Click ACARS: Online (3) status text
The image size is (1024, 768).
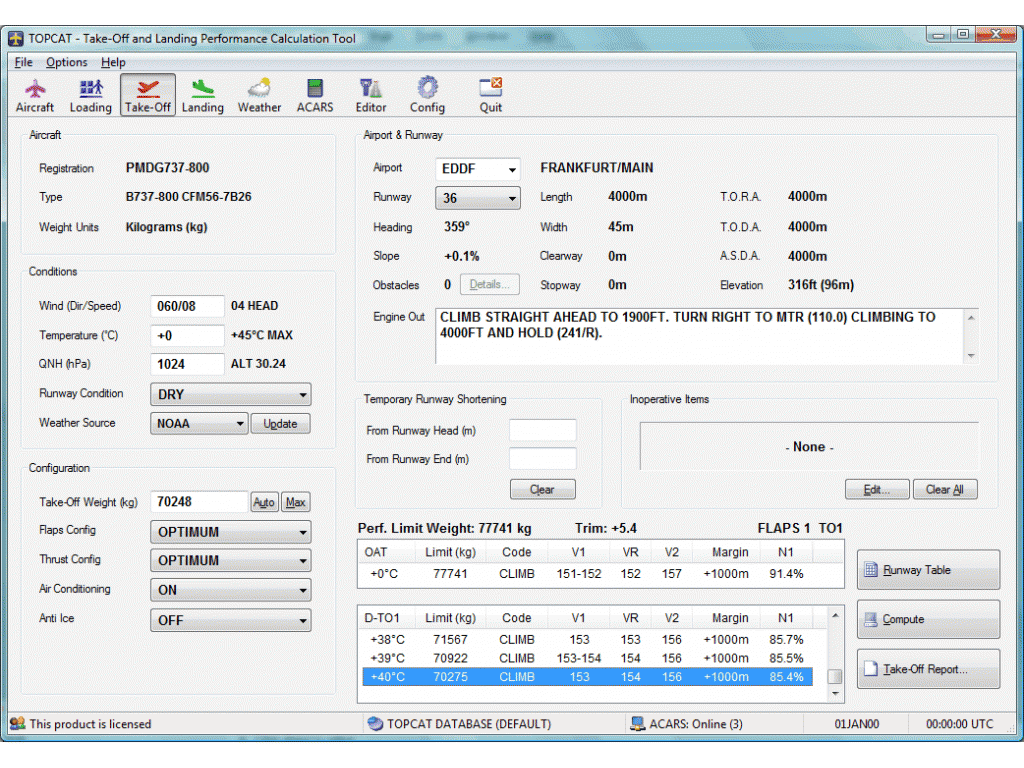click(696, 724)
